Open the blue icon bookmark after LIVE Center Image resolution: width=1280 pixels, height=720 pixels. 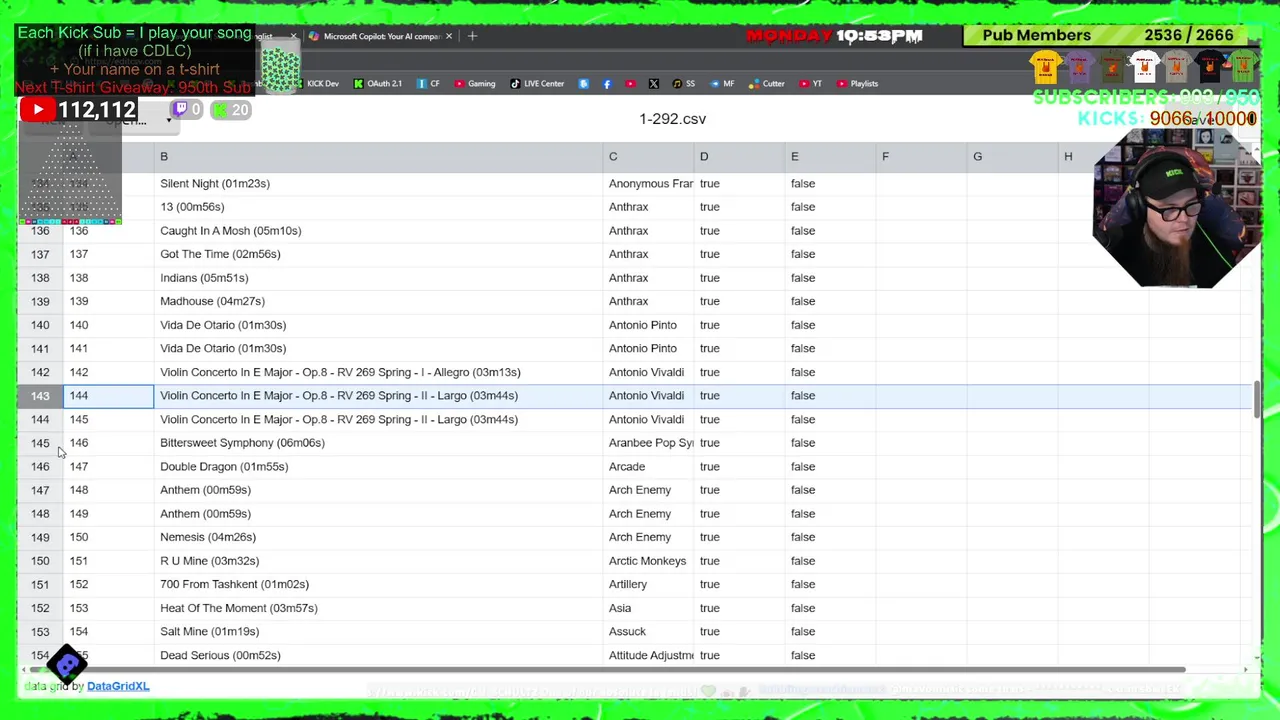pyautogui.click(x=584, y=84)
